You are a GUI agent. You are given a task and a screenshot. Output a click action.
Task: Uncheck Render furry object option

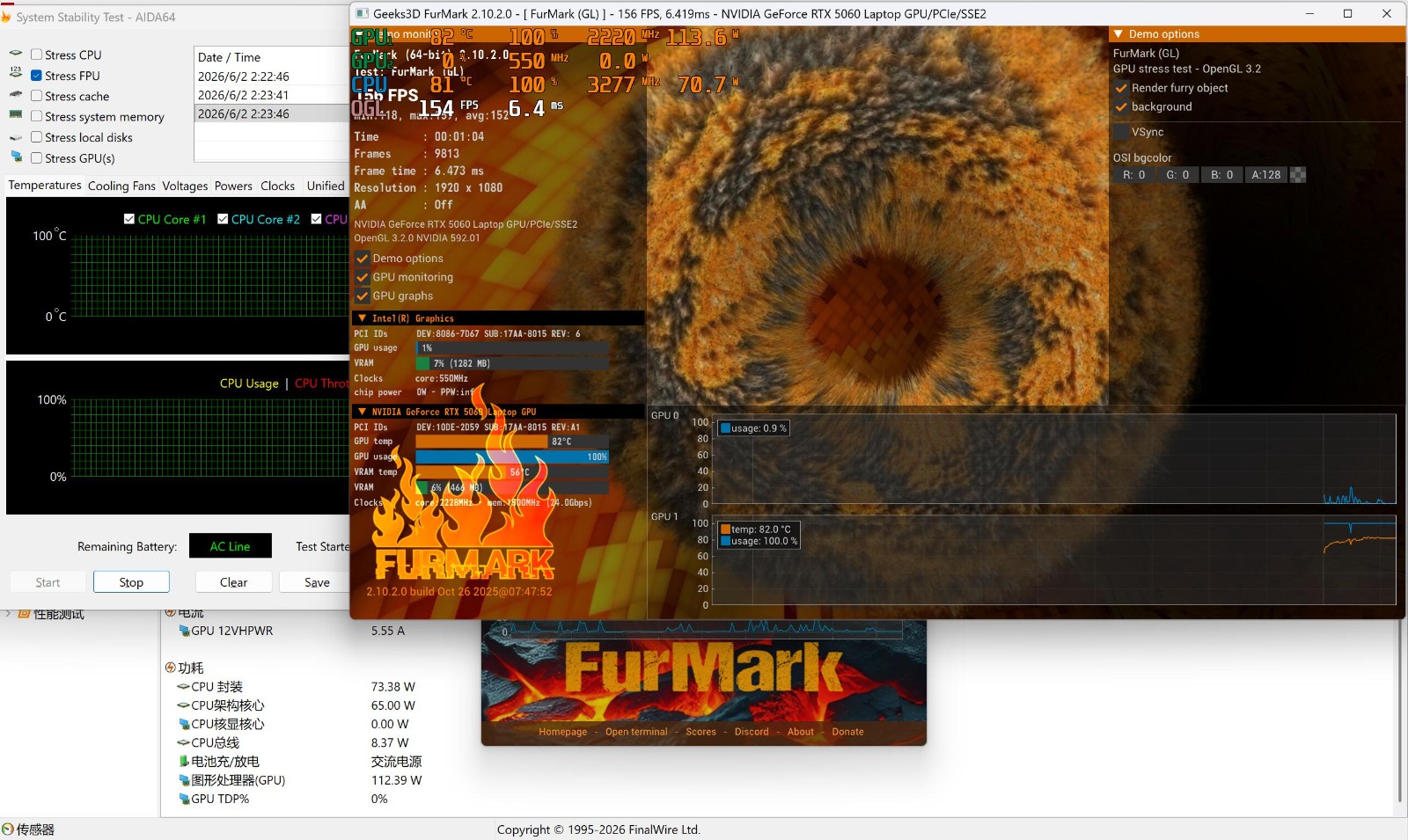(x=1121, y=88)
